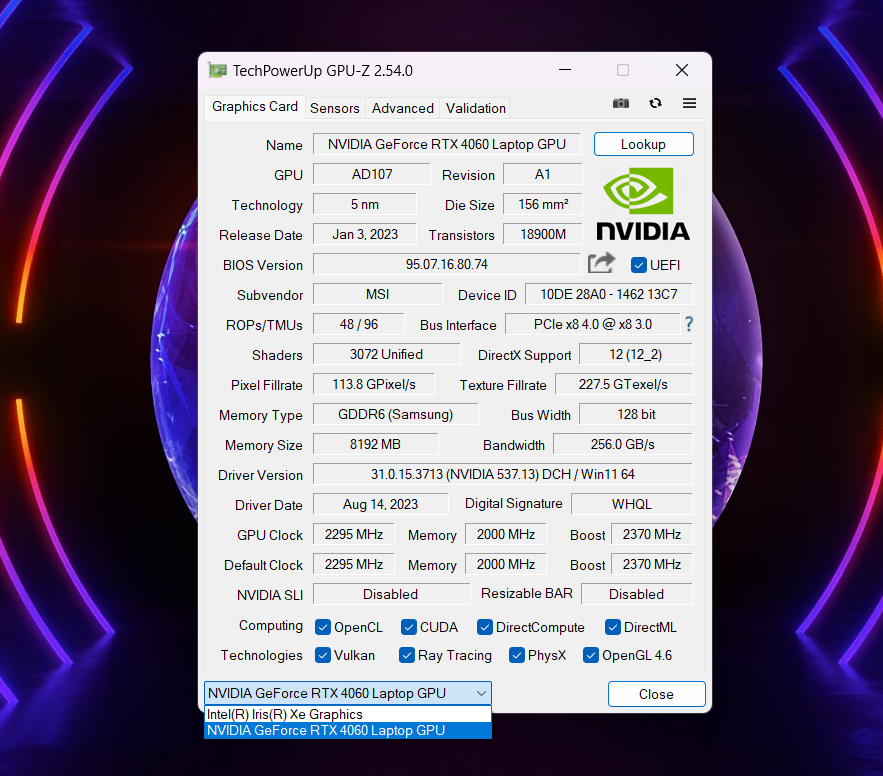The width and height of the screenshot is (883, 776).
Task: Toggle the OpenCL checkbox
Action: (323, 627)
